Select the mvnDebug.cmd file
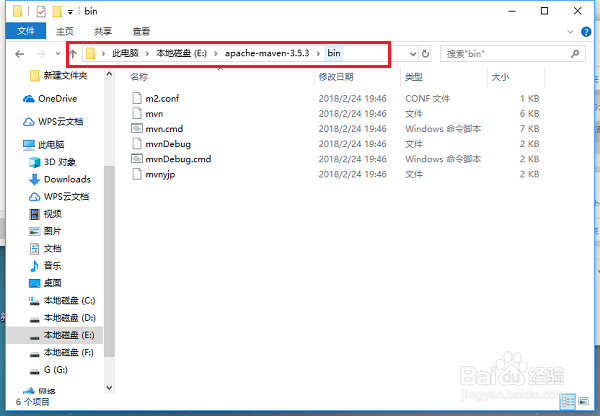600x416 pixels. pyautogui.click(x=178, y=159)
